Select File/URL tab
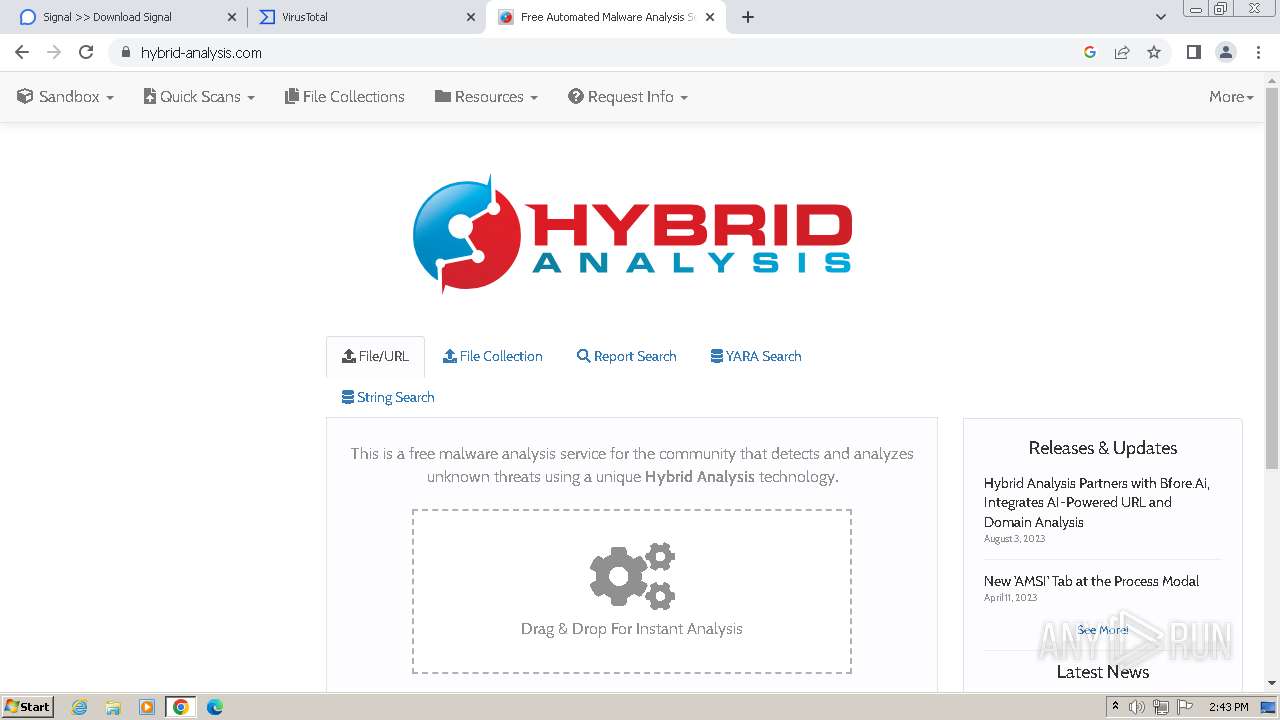 (x=375, y=356)
